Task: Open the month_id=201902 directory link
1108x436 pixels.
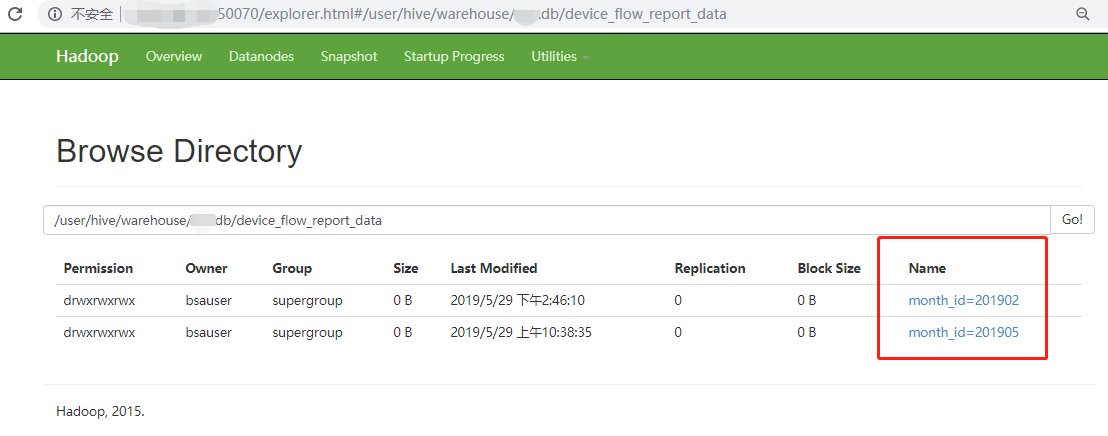Action: click(964, 300)
